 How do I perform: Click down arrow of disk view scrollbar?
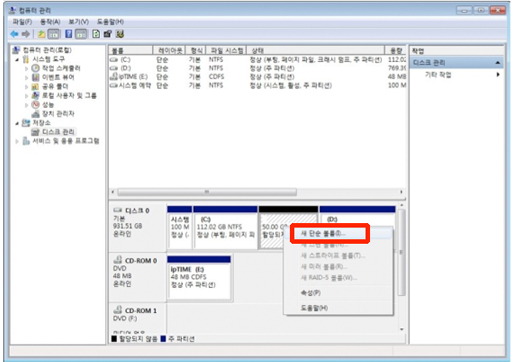coord(402,329)
